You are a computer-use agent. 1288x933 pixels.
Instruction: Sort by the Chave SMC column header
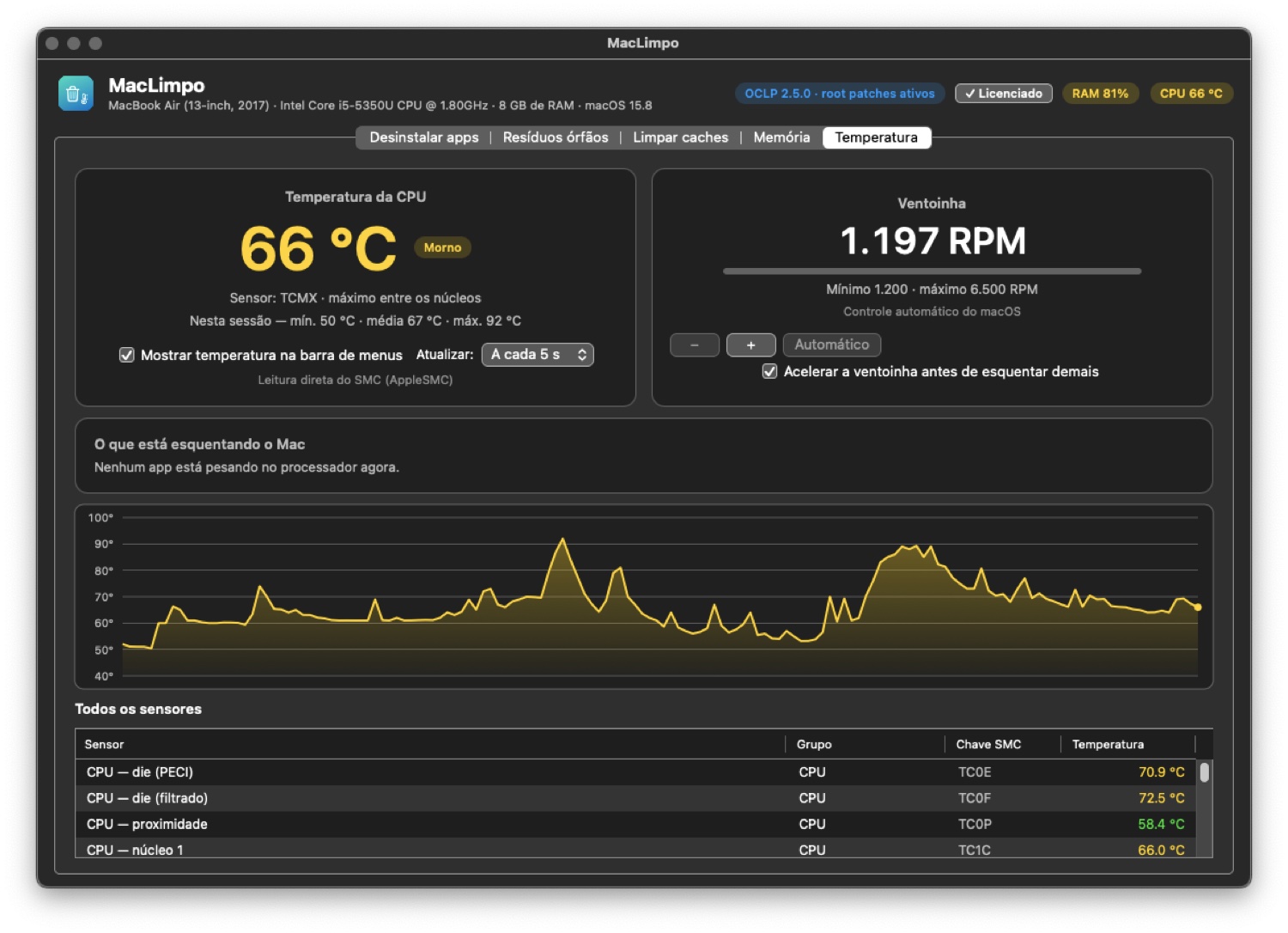point(1003,744)
